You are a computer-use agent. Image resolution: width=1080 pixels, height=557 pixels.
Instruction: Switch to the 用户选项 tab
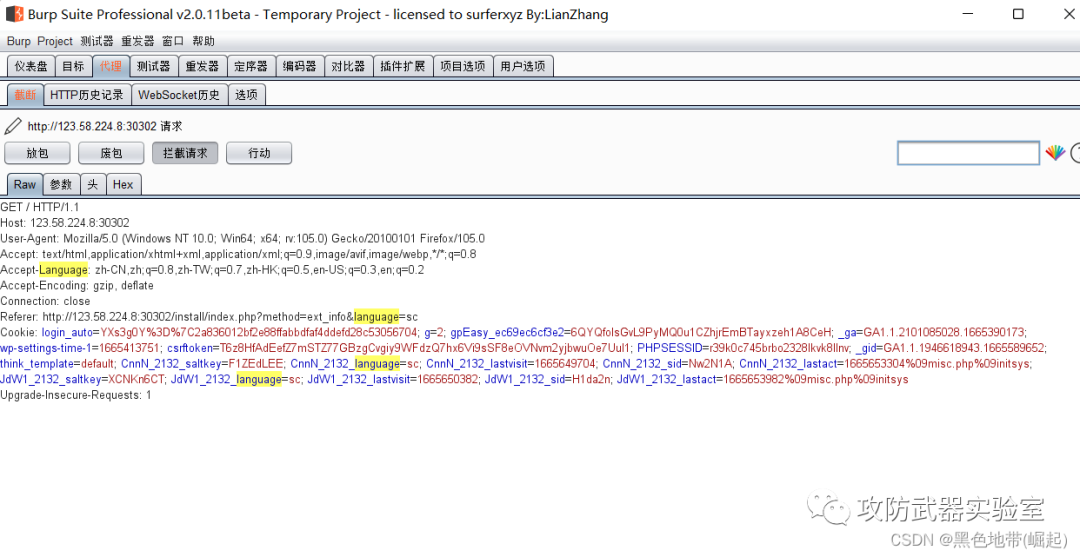tap(523, 67)
